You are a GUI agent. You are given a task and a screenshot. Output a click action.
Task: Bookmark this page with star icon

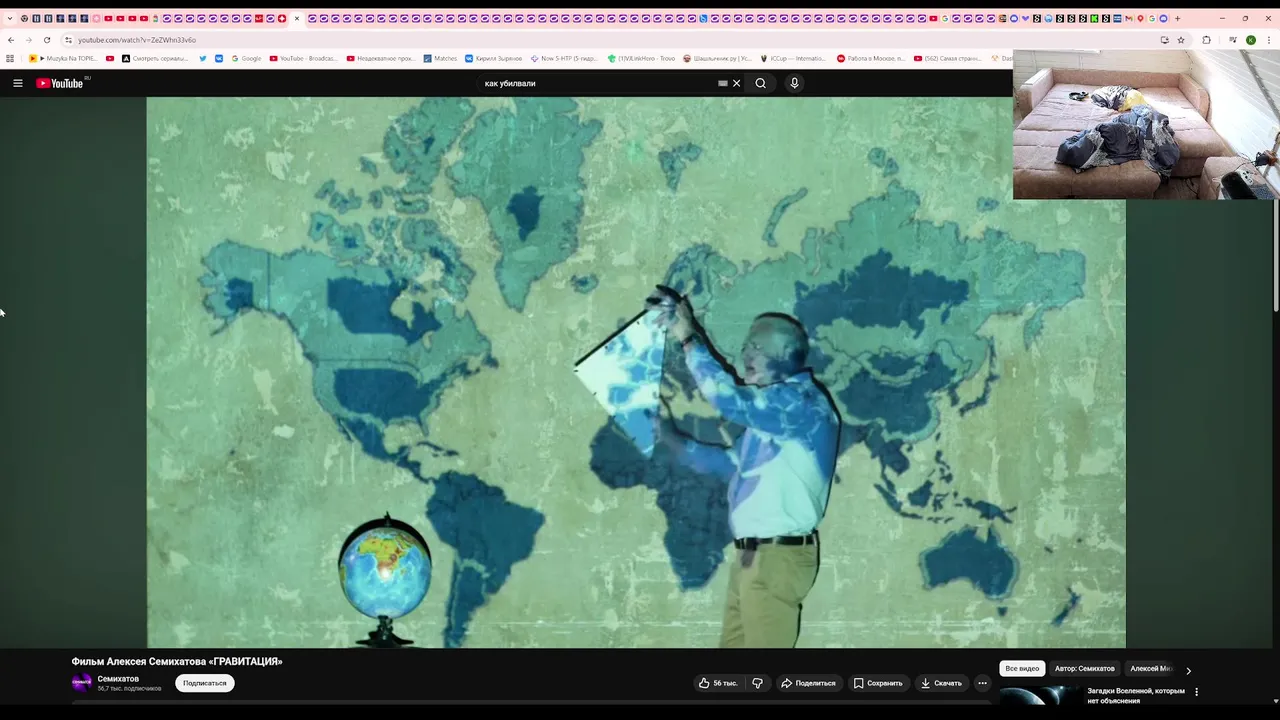point(1181,40)
